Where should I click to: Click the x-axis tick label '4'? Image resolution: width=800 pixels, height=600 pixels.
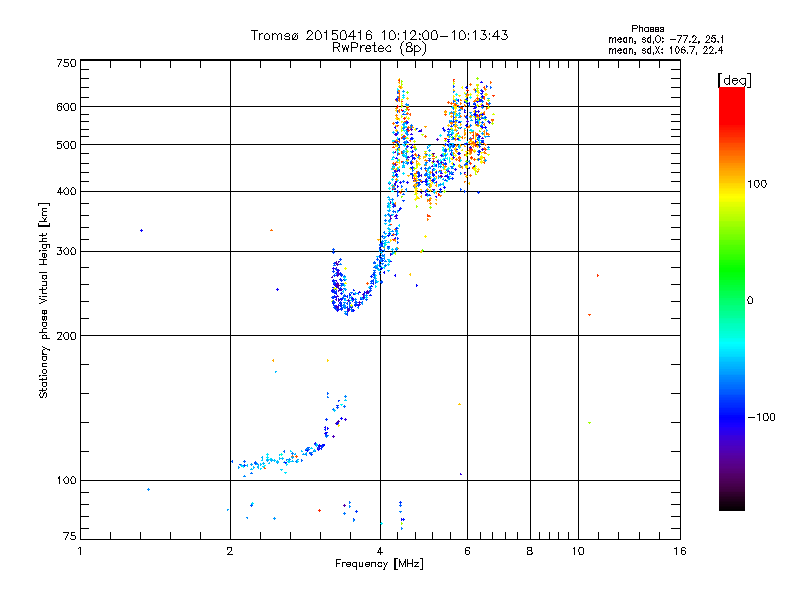click(380, 551)
